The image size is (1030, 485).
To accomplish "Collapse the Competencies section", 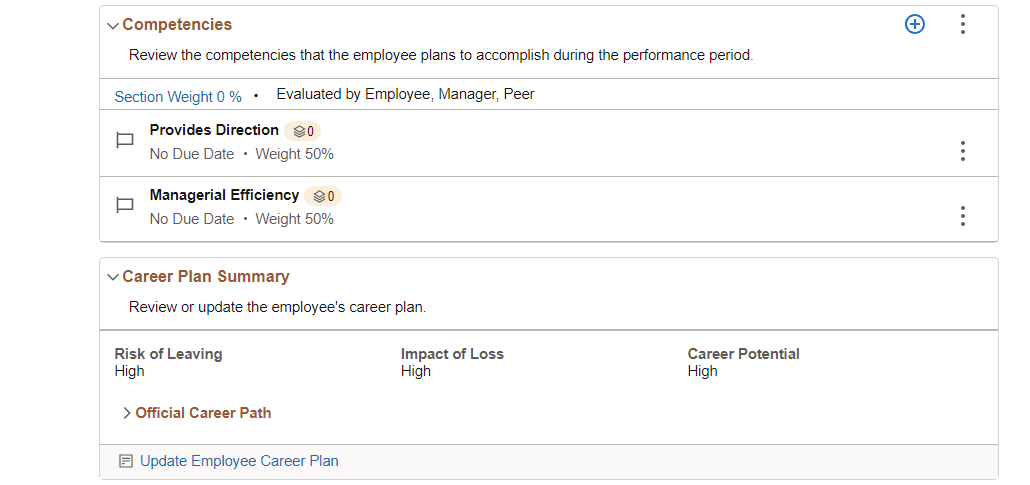I will tap(112, 25).
